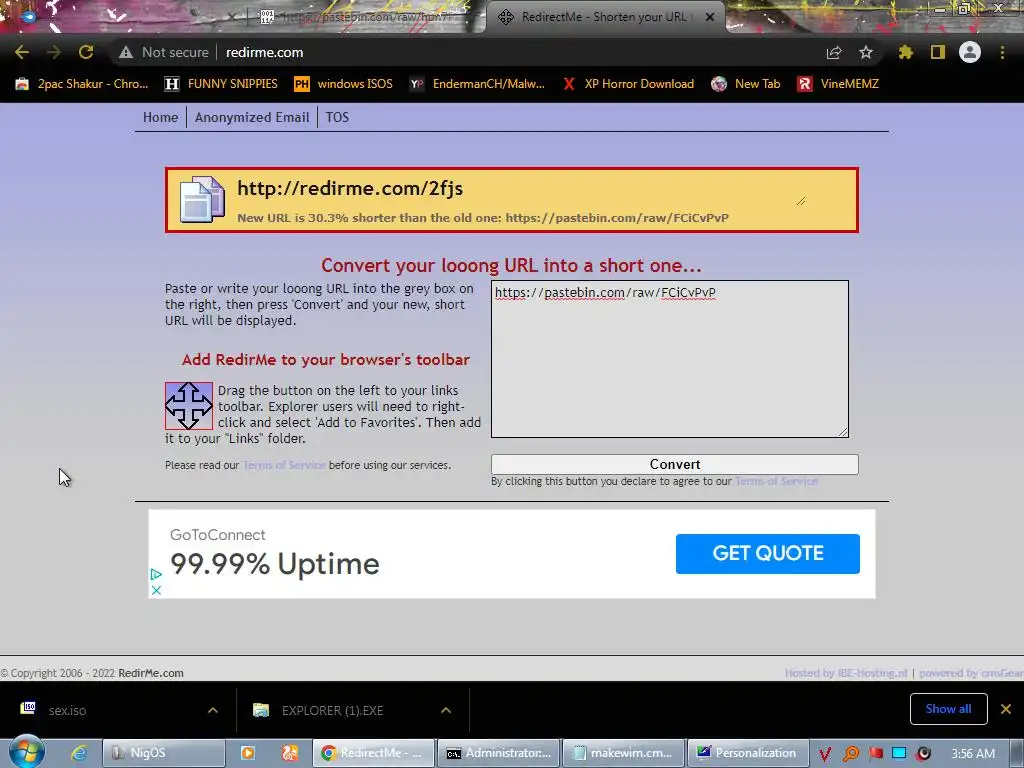Click the red V system tray icon
Viewport: 1024px width, 768px height.
(x=825, y=754)
